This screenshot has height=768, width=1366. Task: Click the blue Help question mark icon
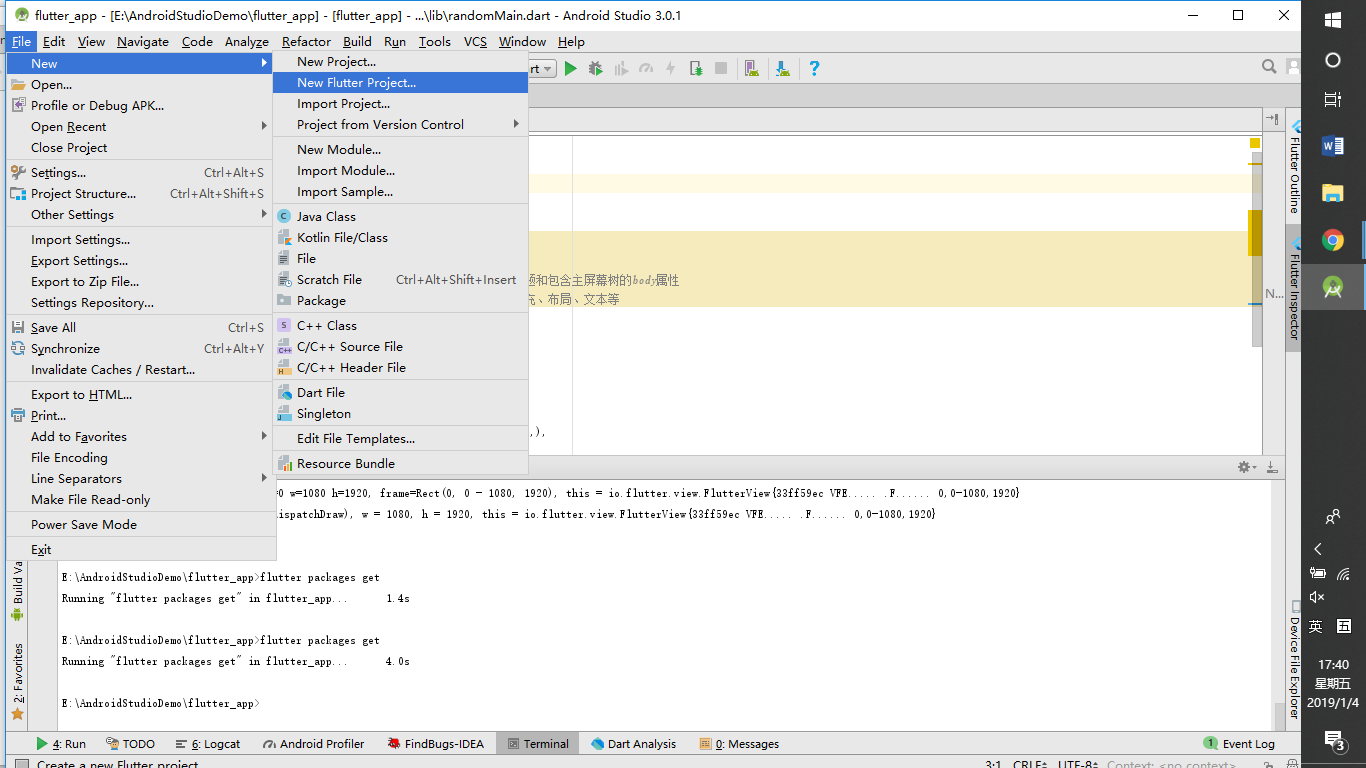(814, 68)
